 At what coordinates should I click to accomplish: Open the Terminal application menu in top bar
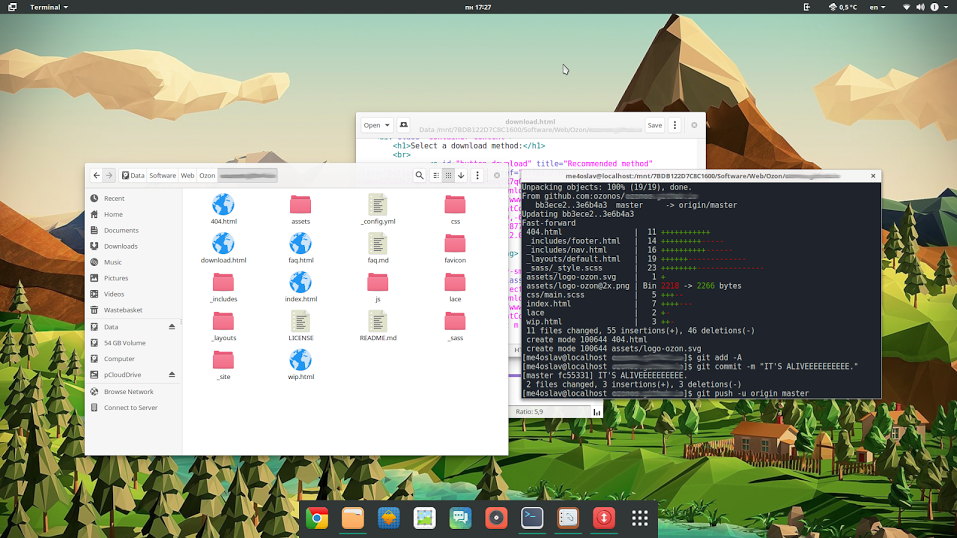tap(43, 7)
